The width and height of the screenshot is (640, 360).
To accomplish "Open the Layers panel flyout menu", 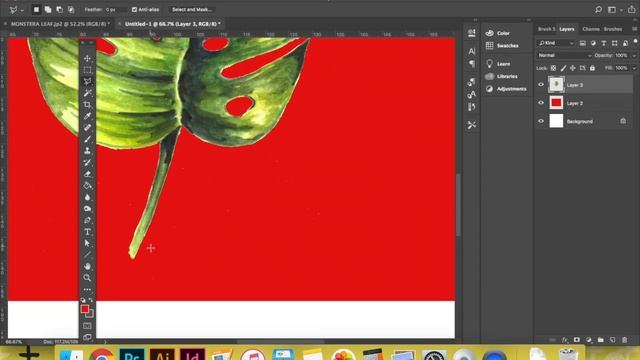I will [x=635, y=29].
